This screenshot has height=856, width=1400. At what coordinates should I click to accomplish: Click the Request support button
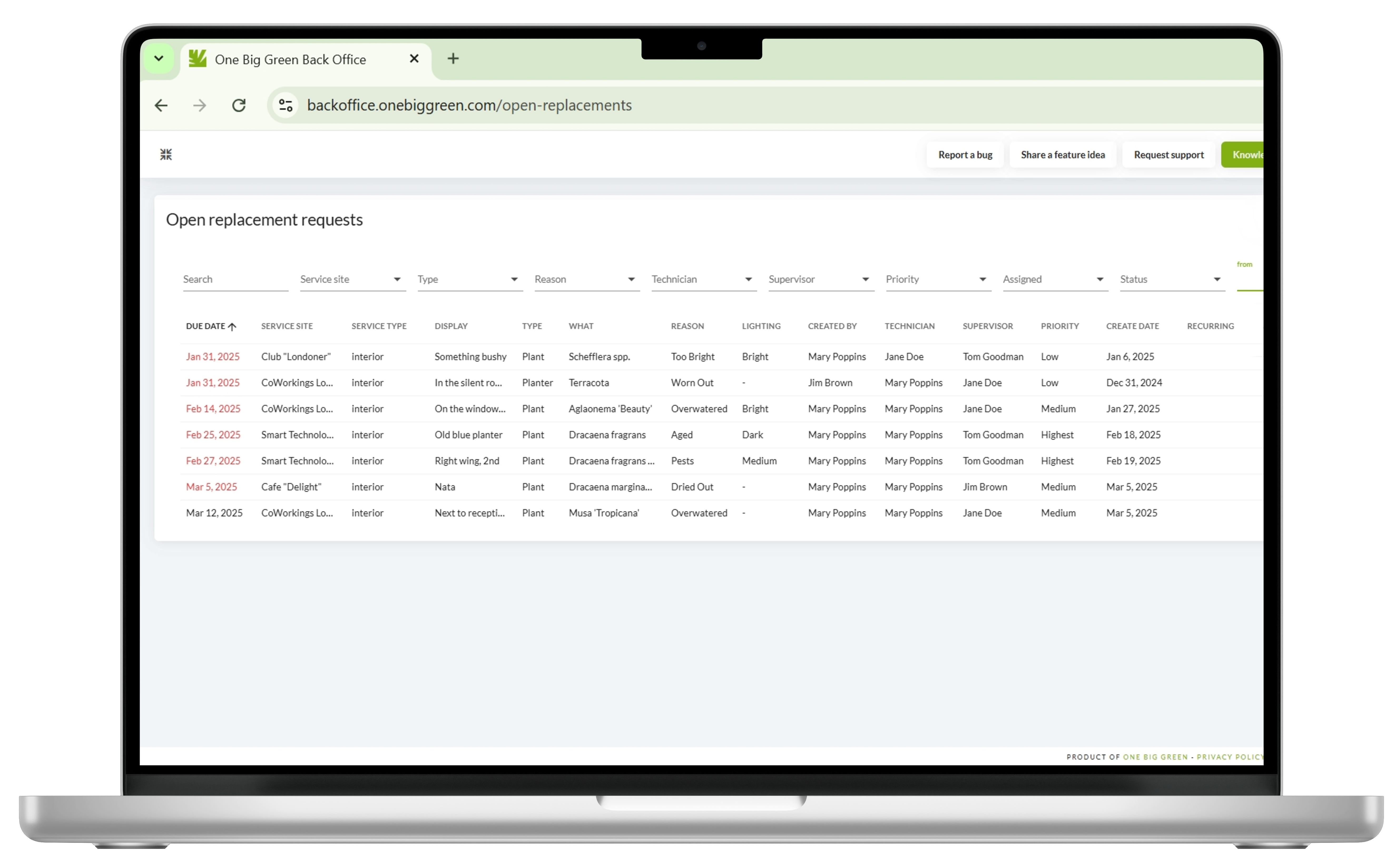click(x=1169, y=155)
